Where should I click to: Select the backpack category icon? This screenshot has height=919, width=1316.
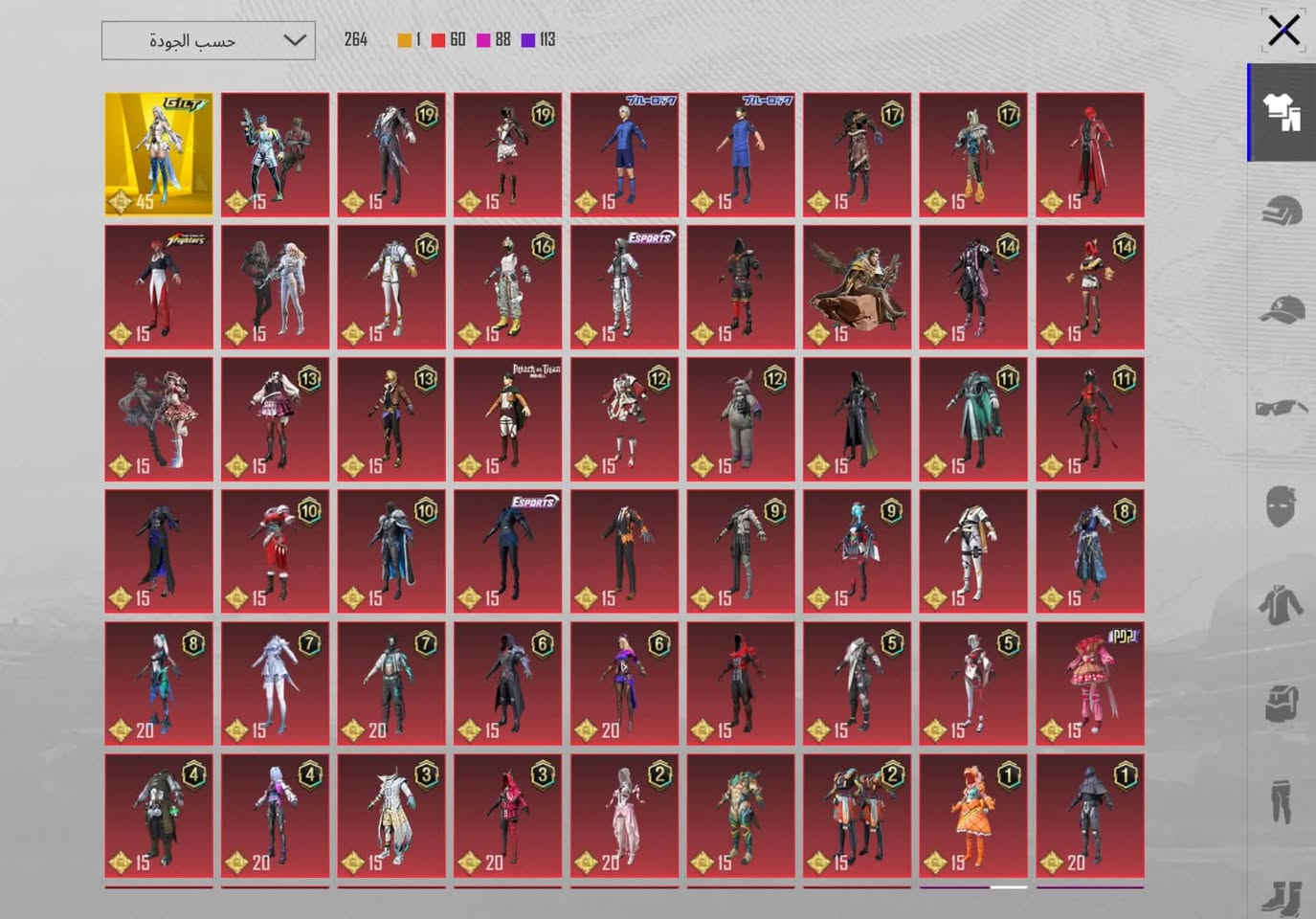(1281, 704)
